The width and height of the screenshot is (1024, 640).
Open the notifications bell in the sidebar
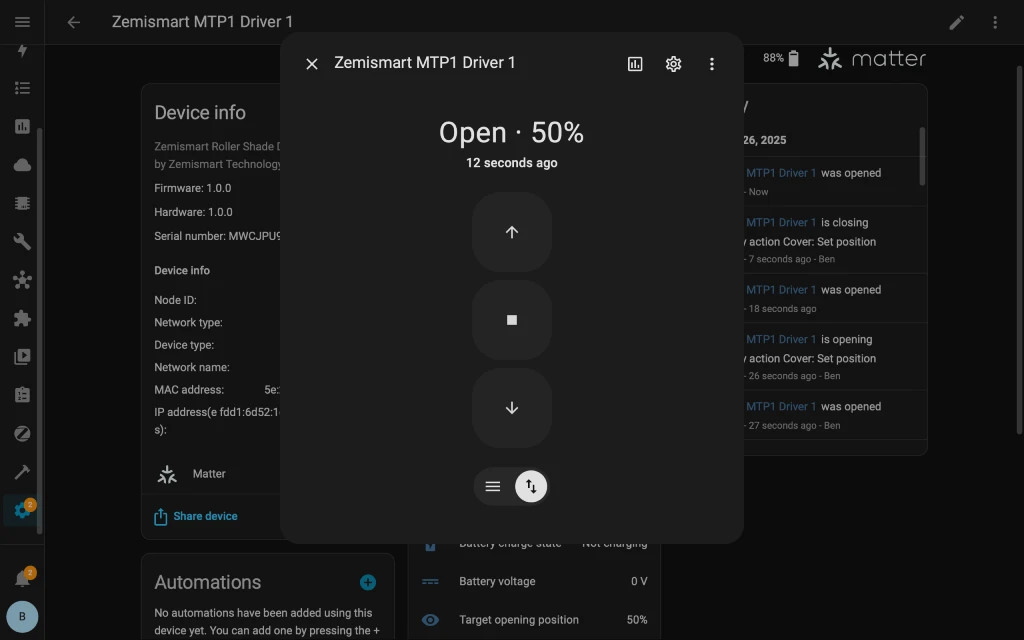[x=22, y=575]
